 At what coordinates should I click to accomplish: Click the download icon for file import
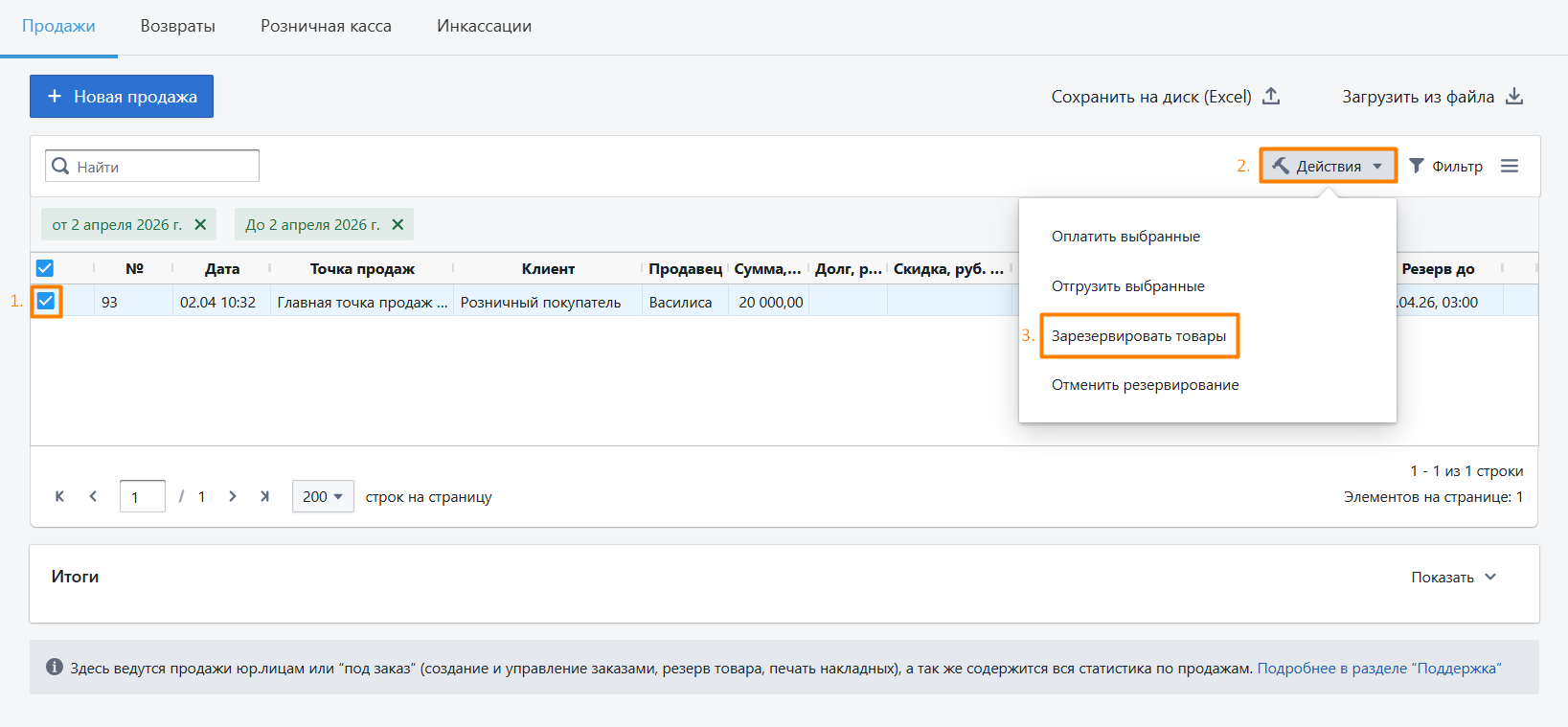pyautogui.click(x=1514, y=96)
